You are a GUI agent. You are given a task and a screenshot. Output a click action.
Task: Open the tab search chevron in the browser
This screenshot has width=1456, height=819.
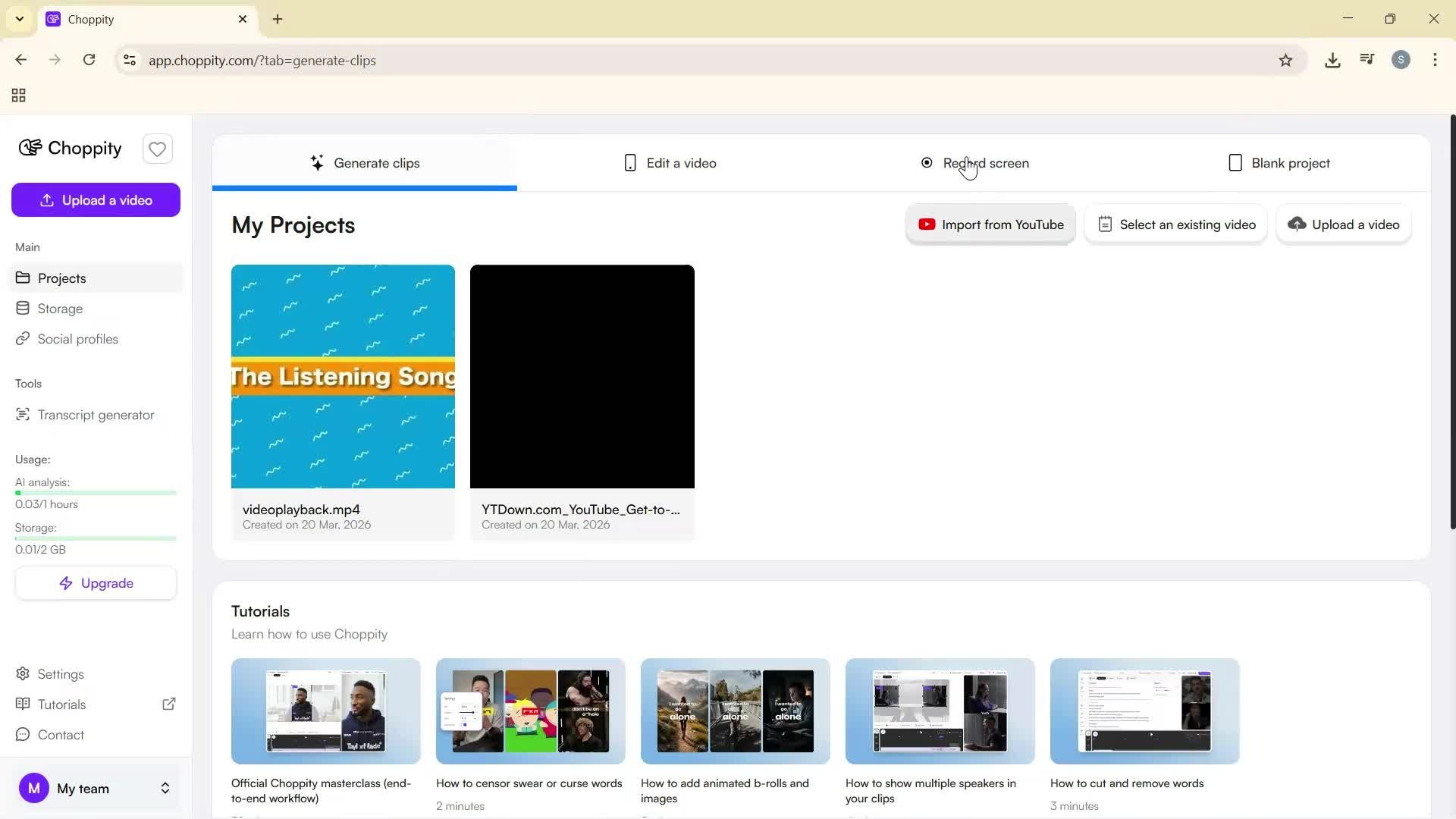(x=19, y=19)
